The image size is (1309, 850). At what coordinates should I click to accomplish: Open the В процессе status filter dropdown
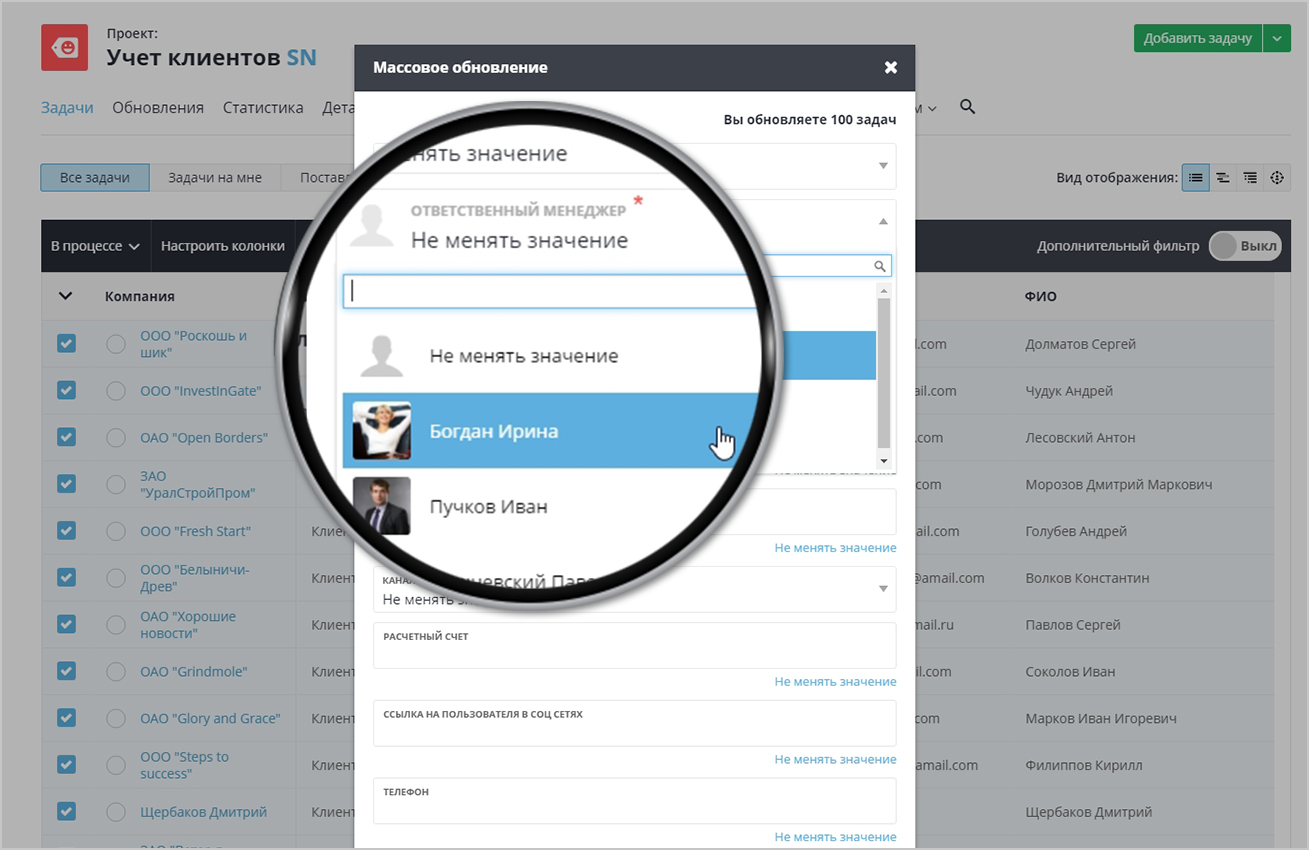pyautogui.click(x=95, y=246)
